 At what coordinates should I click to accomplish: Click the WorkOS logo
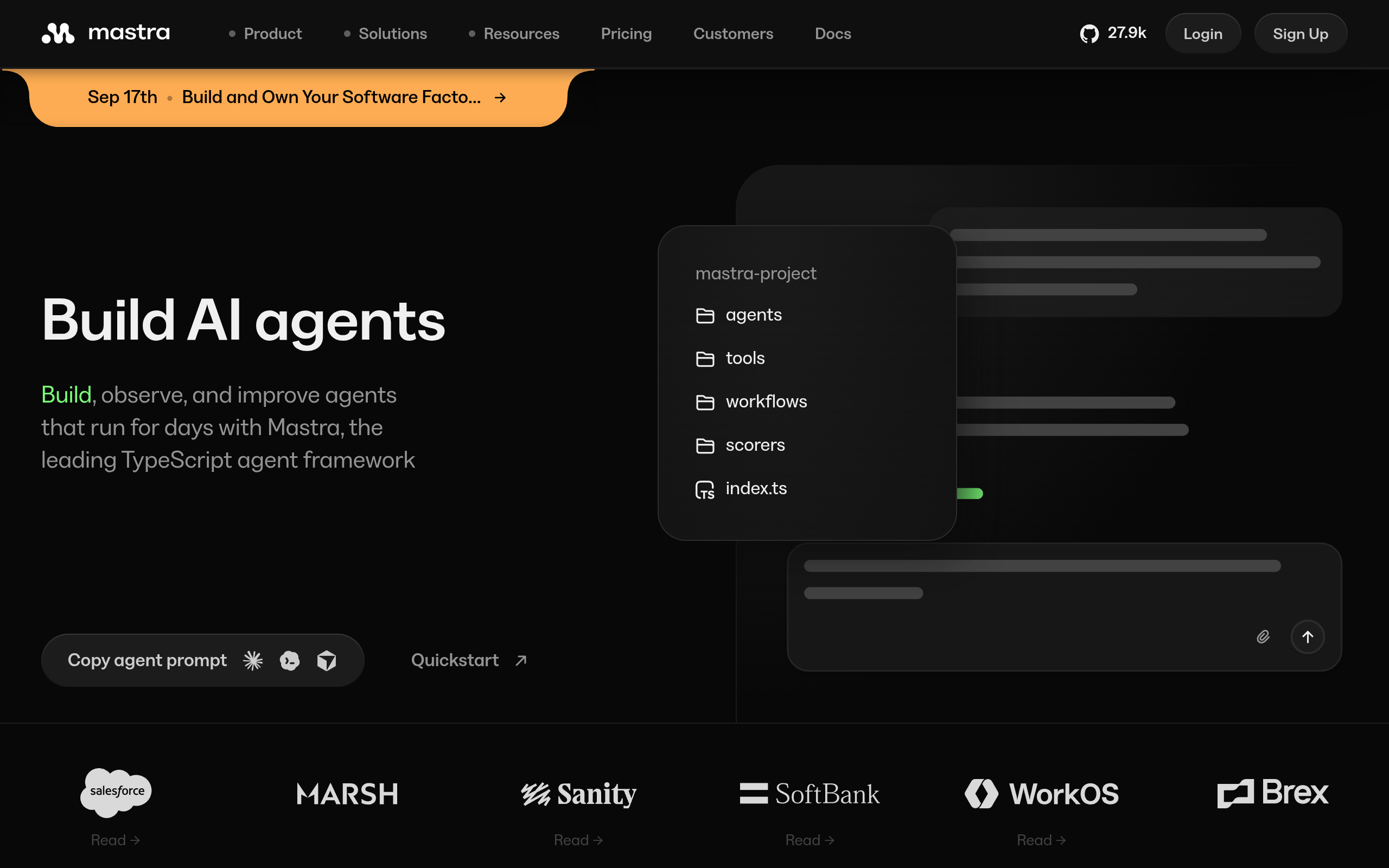1041,794
